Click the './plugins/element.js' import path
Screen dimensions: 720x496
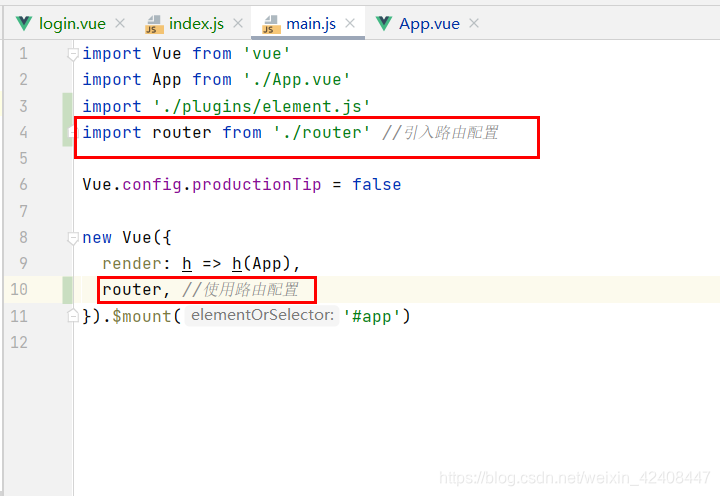(262, 107)
